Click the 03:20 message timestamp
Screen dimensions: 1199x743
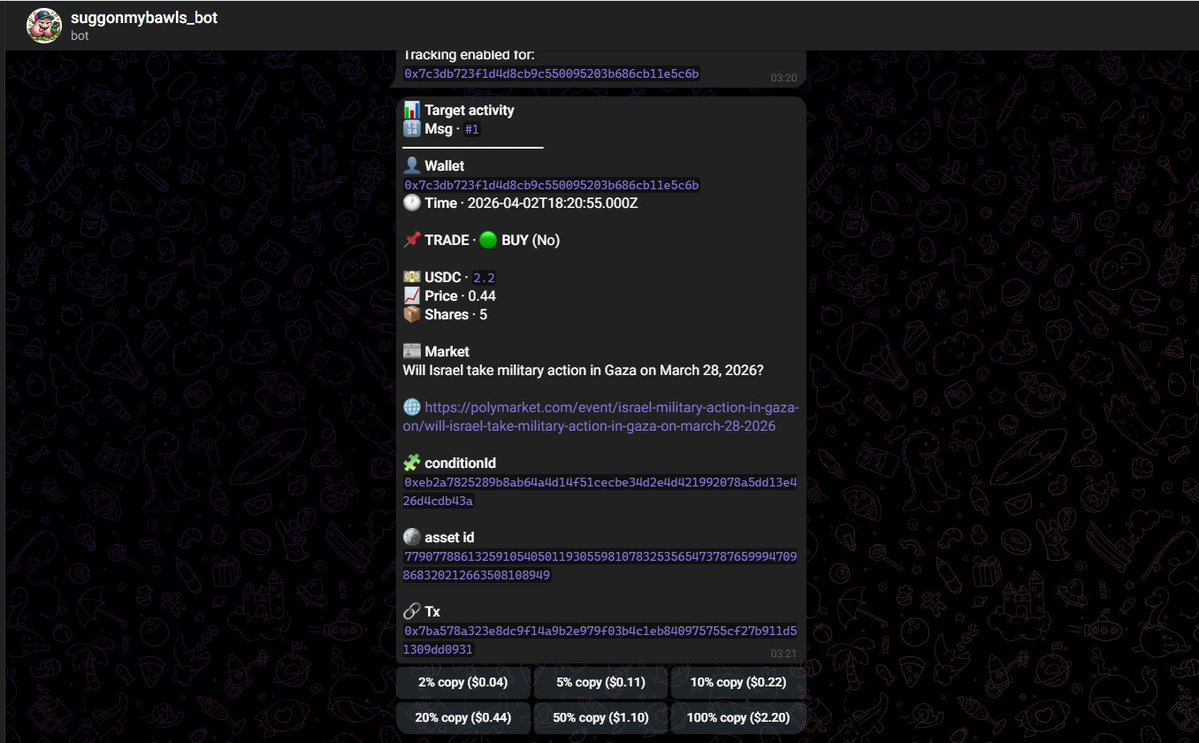783,78
